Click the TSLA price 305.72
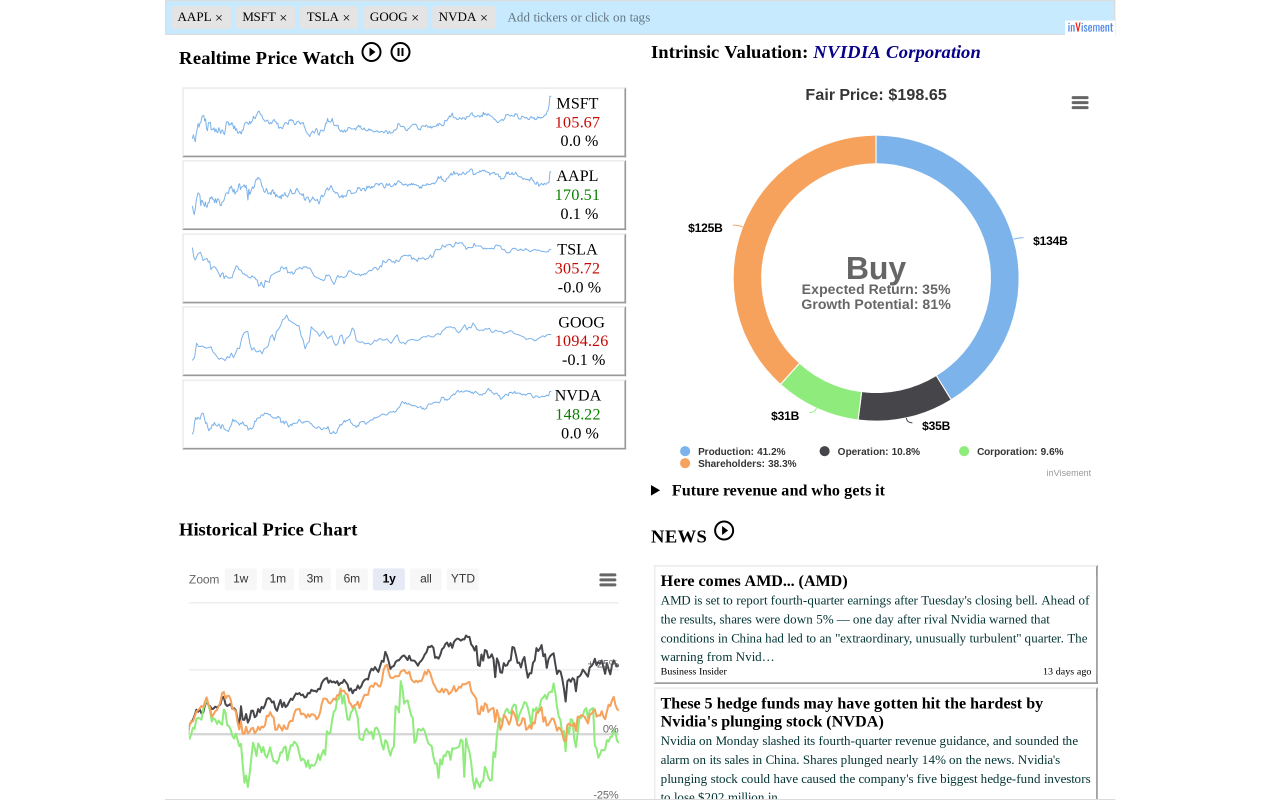The width and height of the screenshot is (1280, 800). pos(577,268)
